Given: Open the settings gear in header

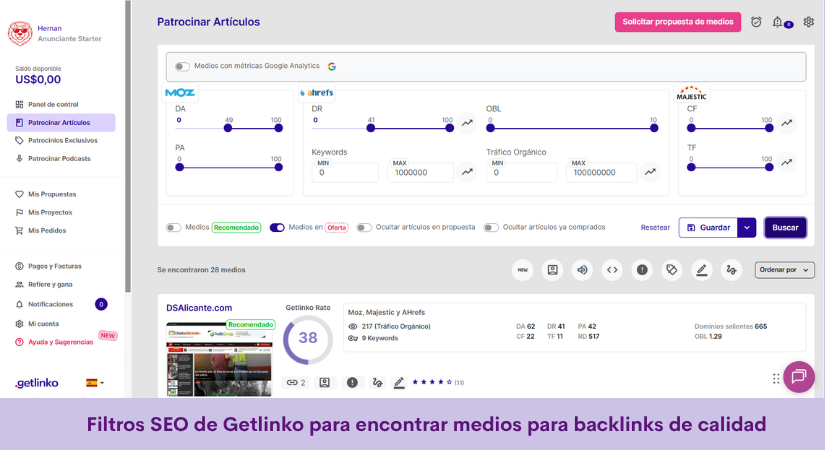Looking at the screenshot, I should [x=808, y=22].
